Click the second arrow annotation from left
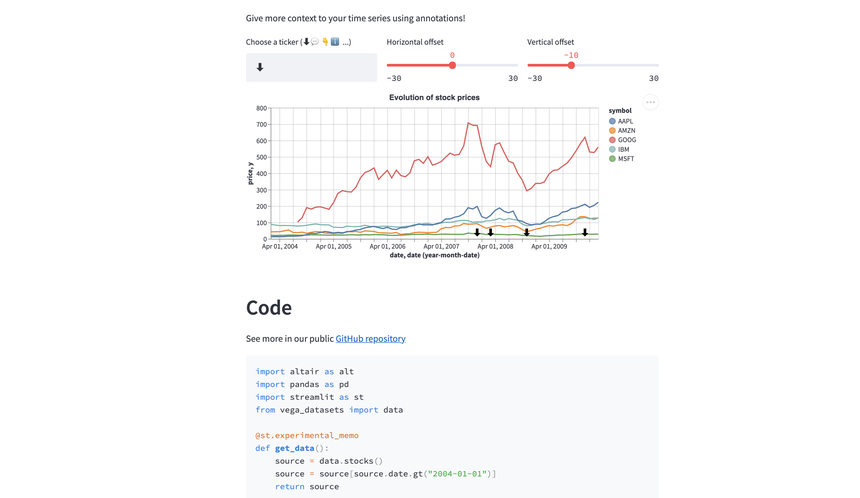 click(491, 232)
